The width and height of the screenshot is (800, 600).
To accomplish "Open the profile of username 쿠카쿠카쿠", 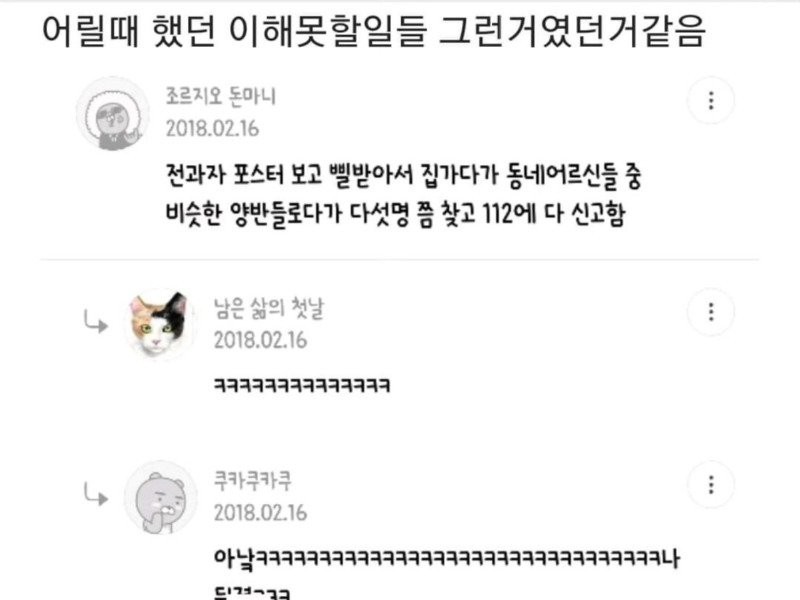I will tap(253, 481).
